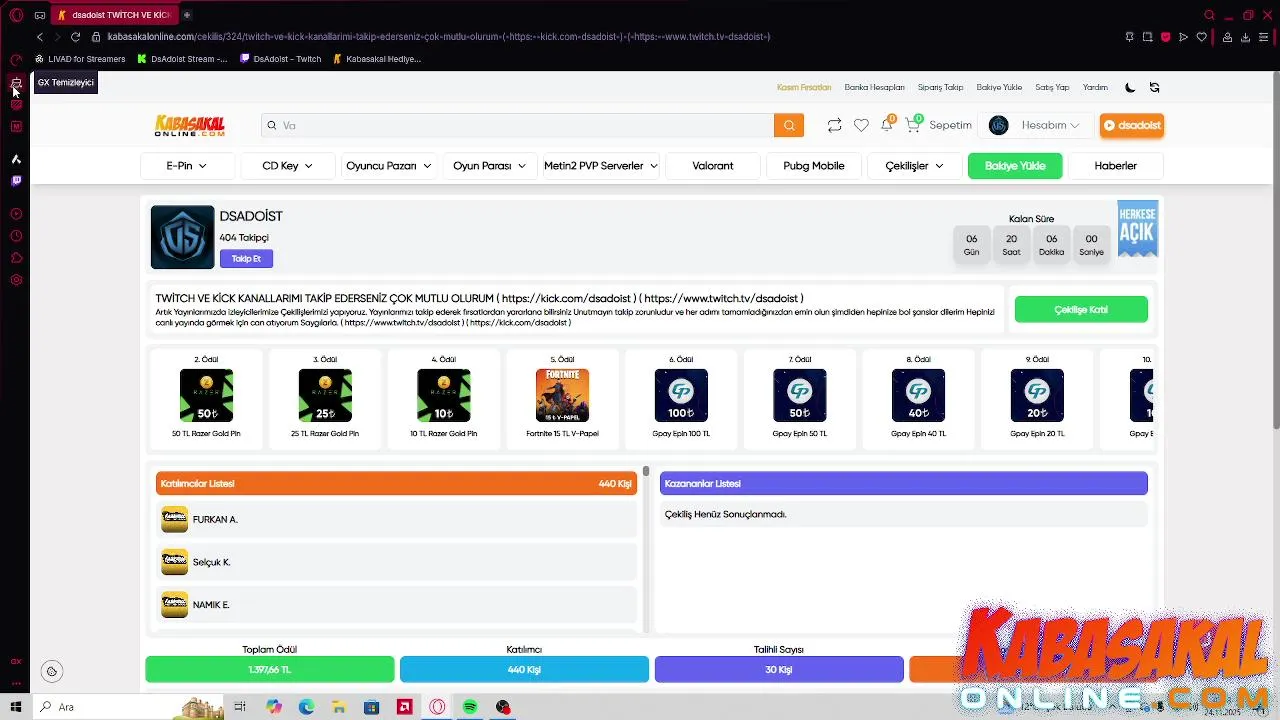Click the participants list scrollbar handle

[646, 471]
